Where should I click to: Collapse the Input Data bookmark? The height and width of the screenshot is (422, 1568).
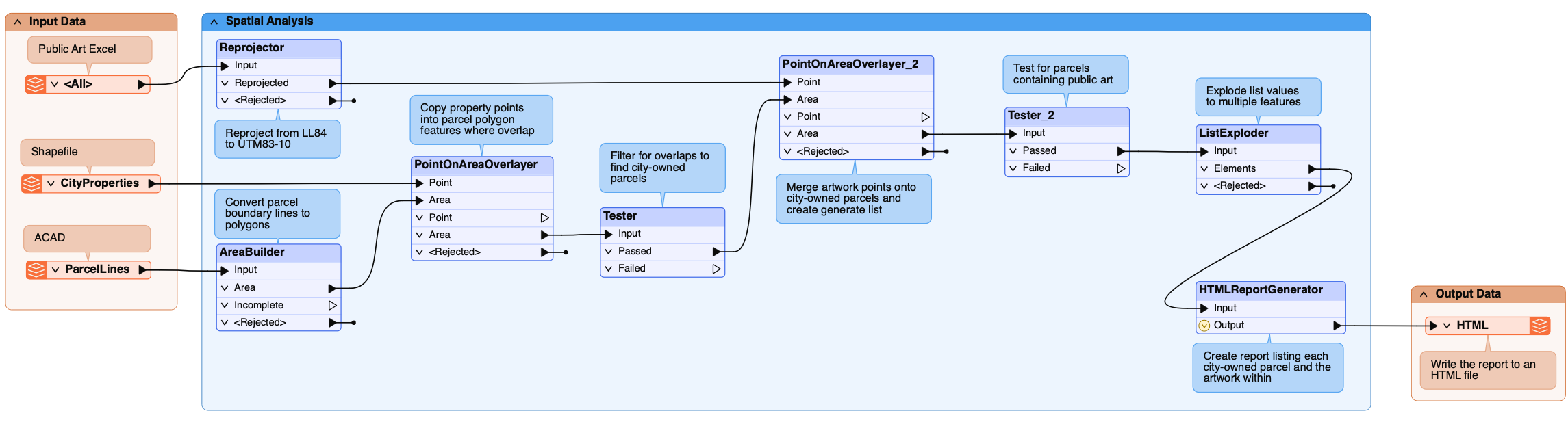[x=18, y=22]
